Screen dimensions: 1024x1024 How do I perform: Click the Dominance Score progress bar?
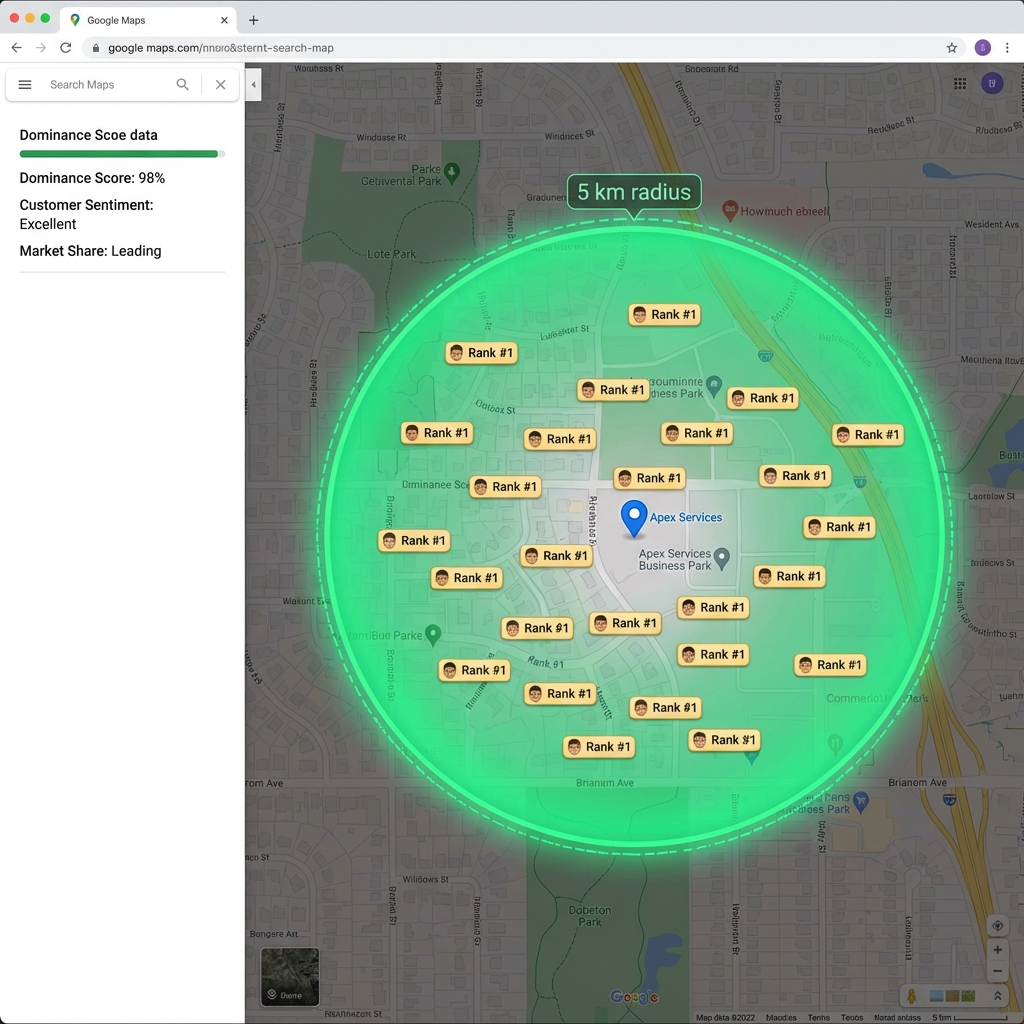(x=118, y=154)
